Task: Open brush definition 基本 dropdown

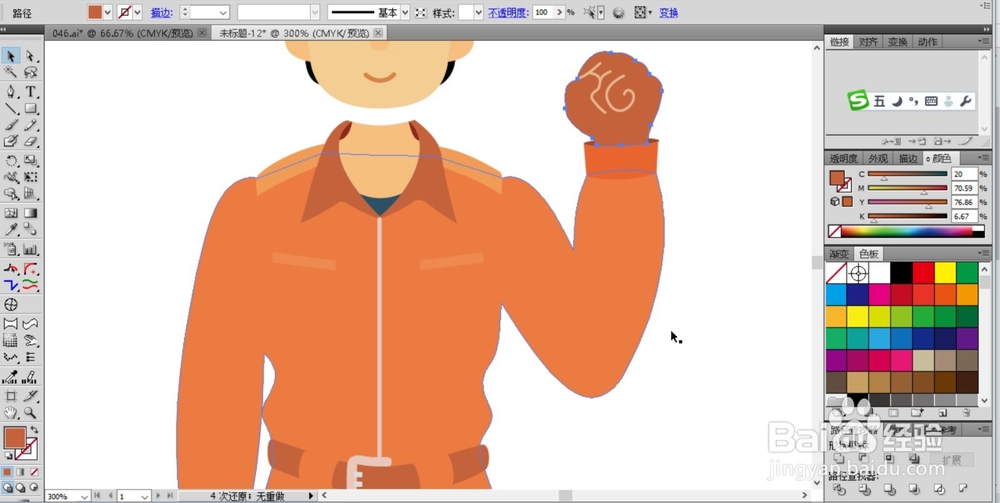Action: pos(404,13)
